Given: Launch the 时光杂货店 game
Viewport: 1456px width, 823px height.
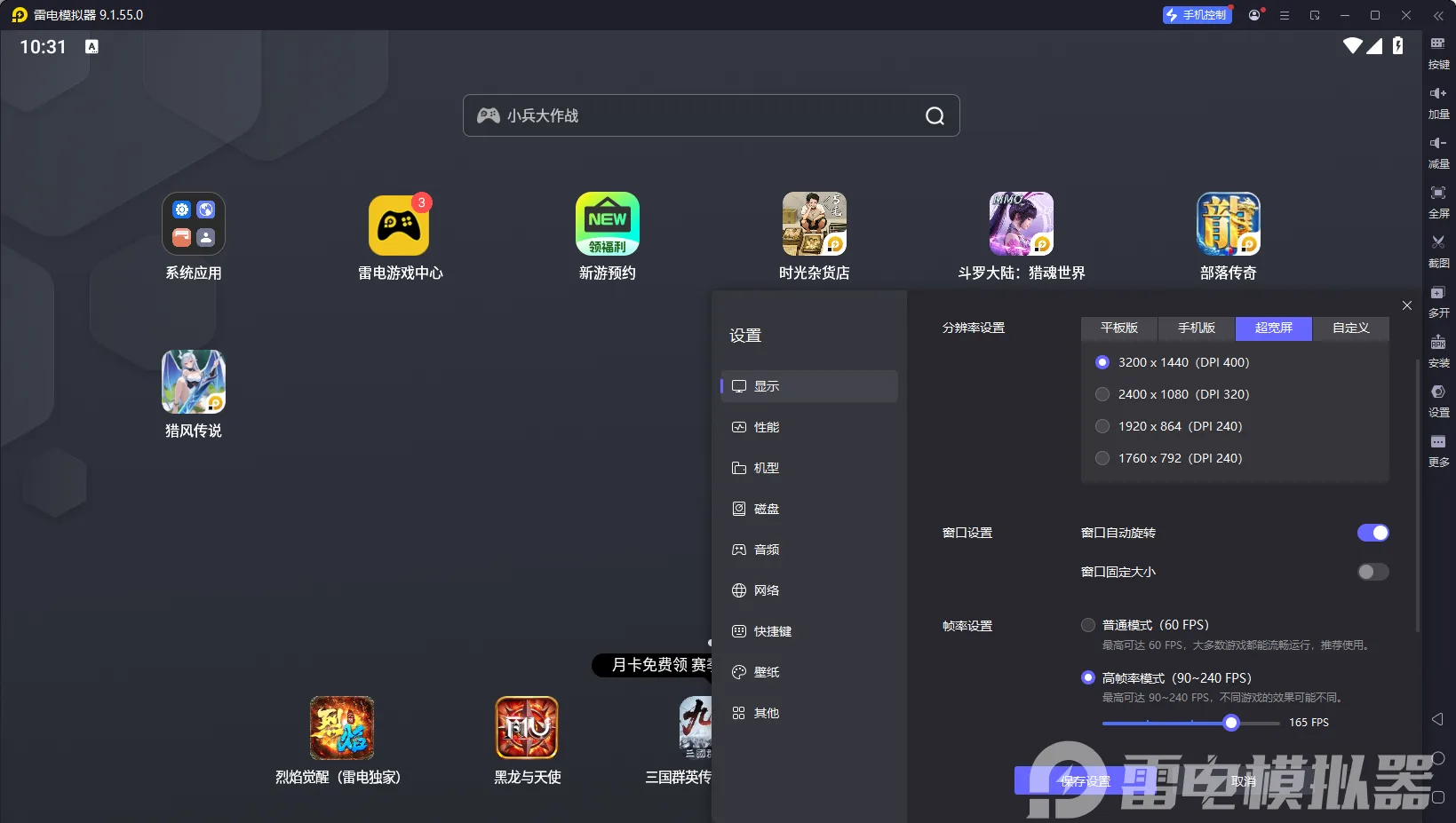Looking at the screenshot, I should click(x=815, y=237).
